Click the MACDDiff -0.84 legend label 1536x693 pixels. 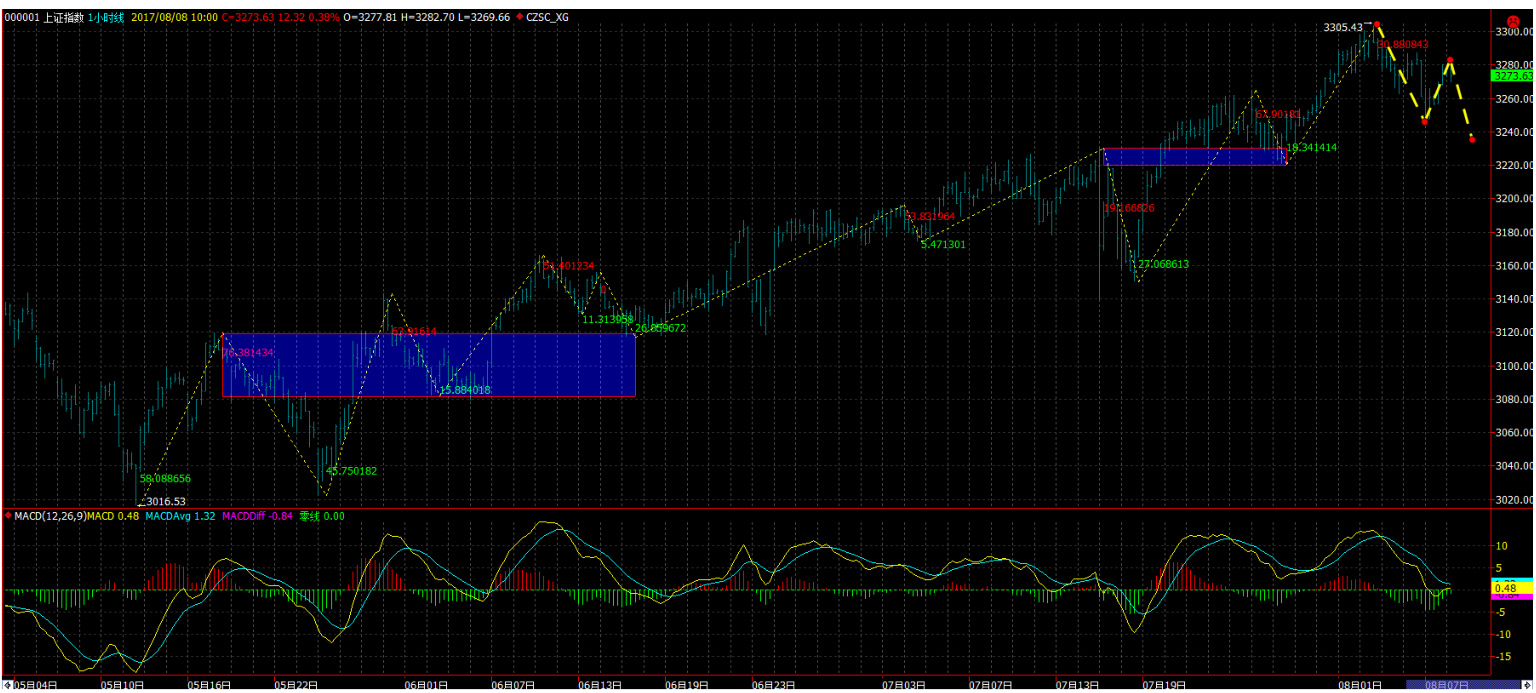pyautogui.click(x=257, y=516)
